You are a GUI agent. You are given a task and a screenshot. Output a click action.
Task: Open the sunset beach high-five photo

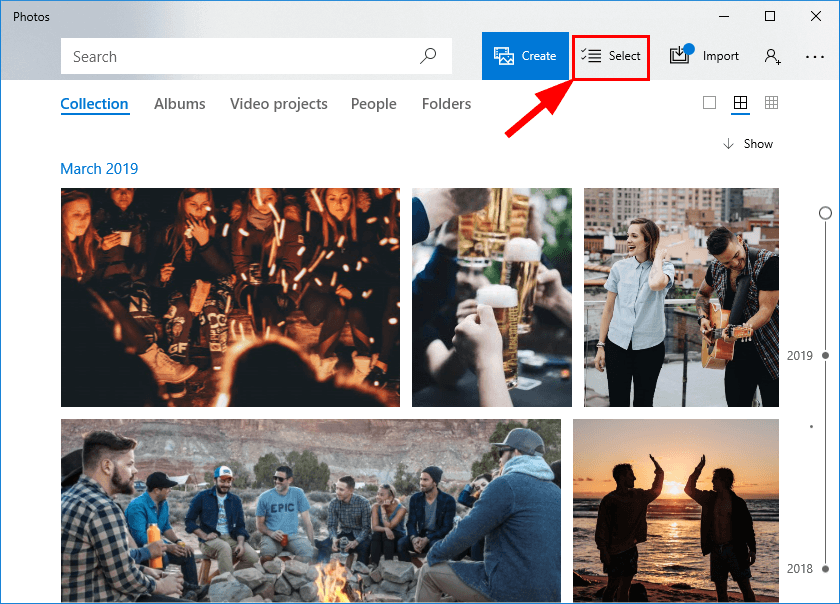676,511
